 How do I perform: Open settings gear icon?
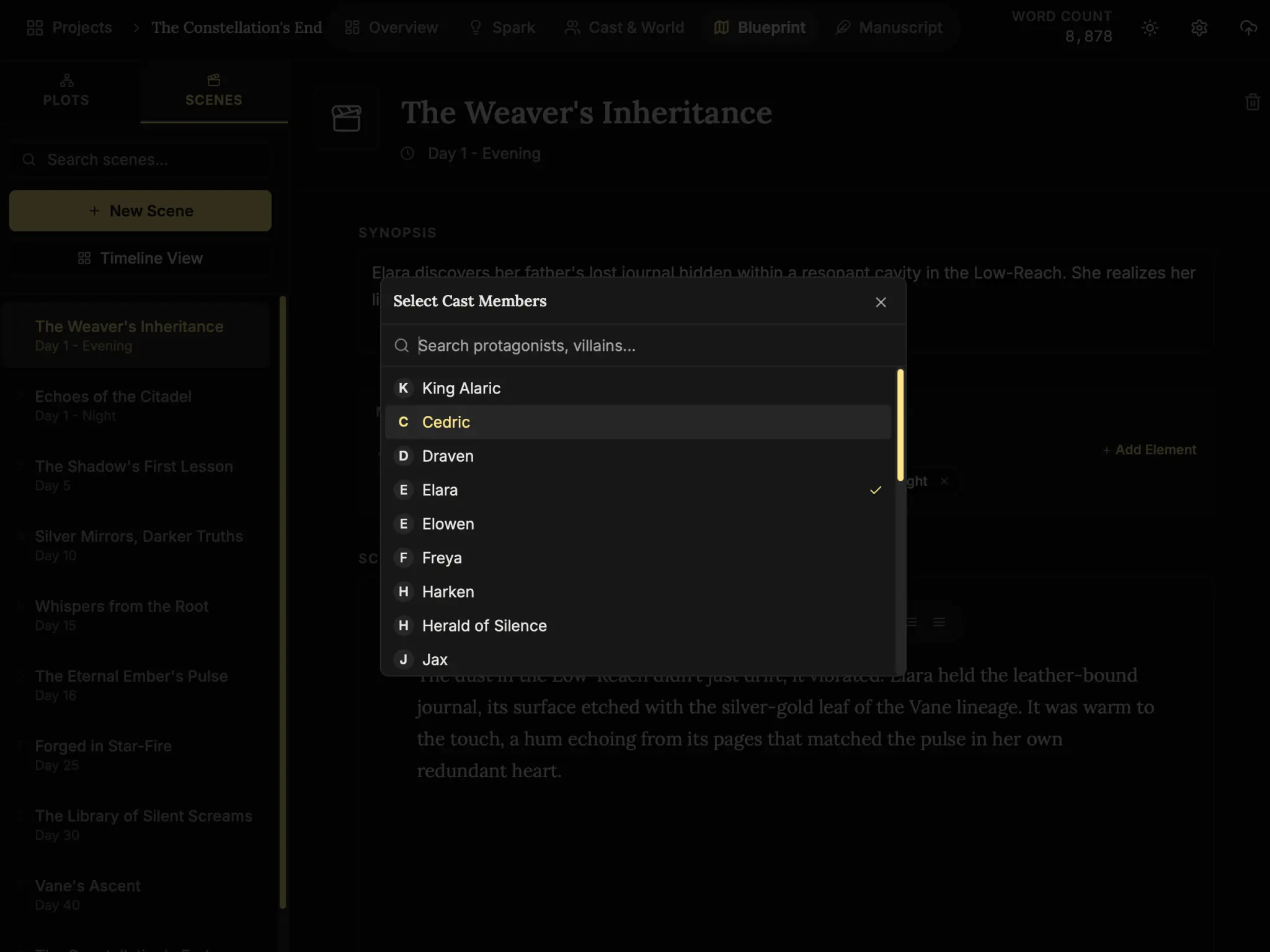tap(1199, 28)
